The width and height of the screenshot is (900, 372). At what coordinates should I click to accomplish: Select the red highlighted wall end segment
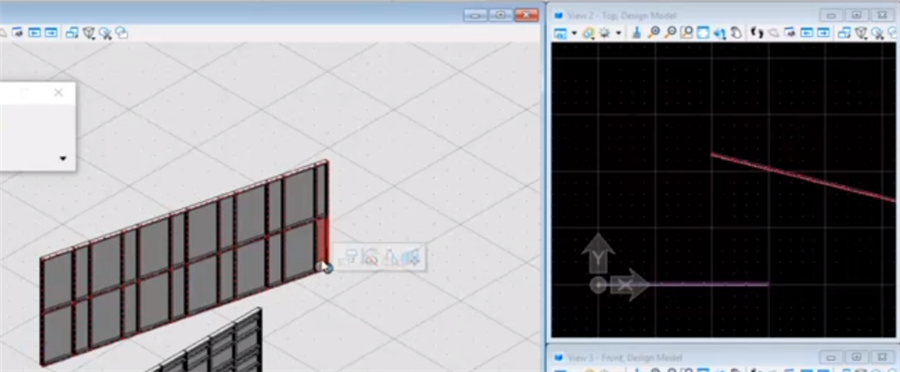point(323,241)
